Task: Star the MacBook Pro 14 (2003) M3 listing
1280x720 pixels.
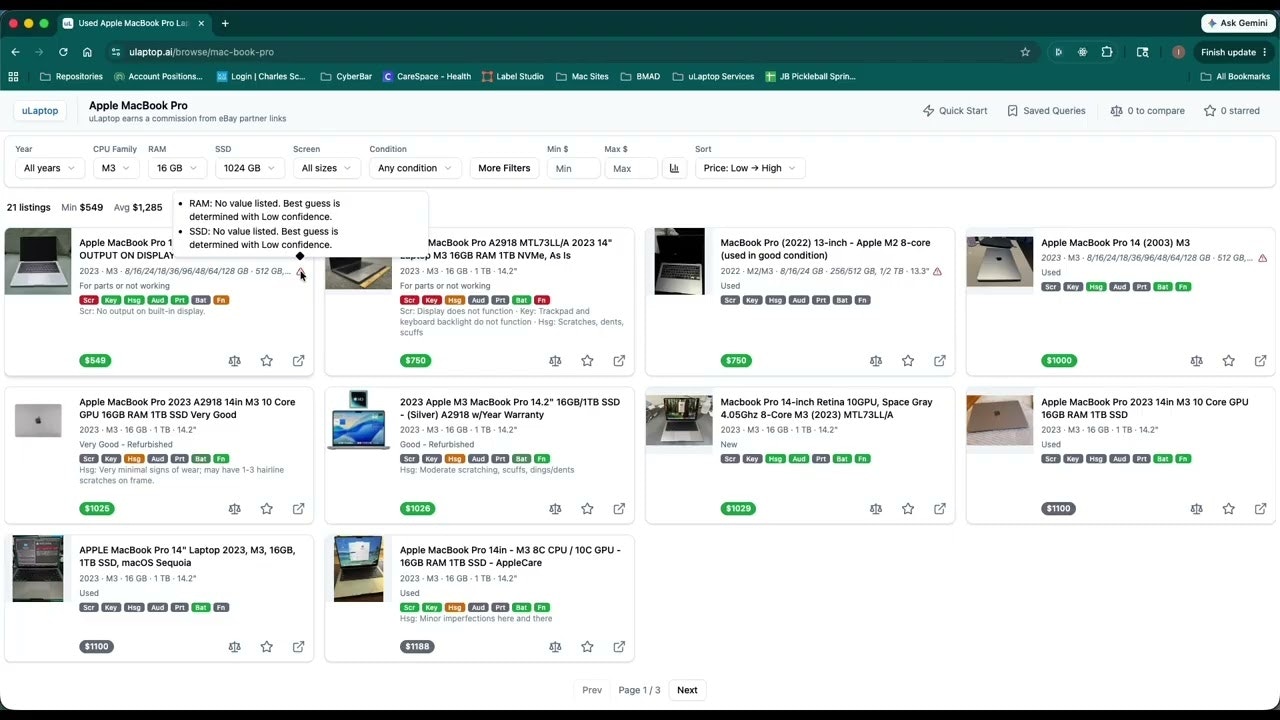Action: [x=1229, y=361]
